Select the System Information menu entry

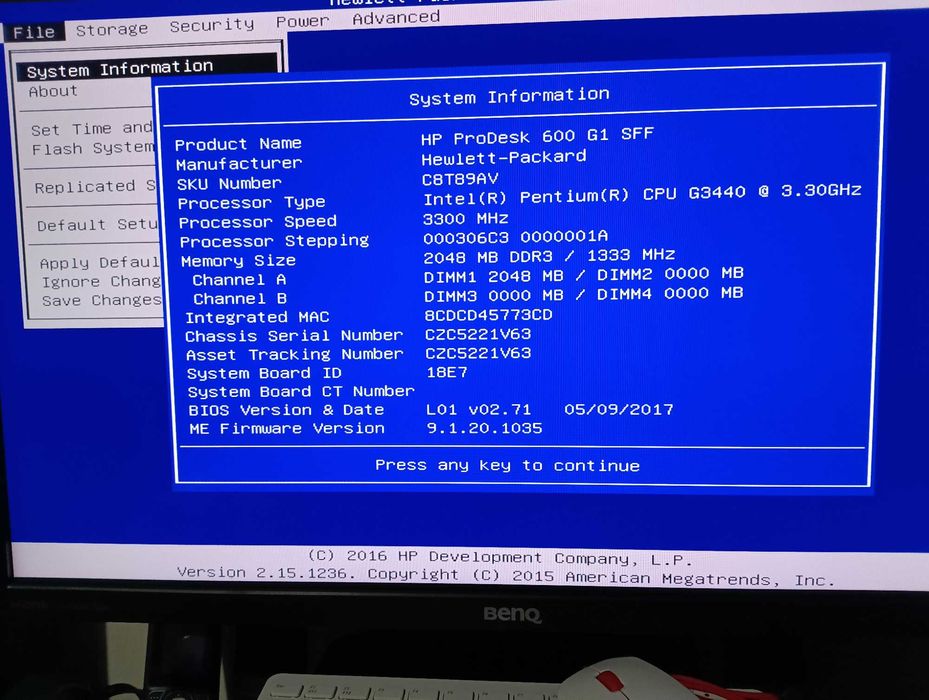(x=147, y=68)
